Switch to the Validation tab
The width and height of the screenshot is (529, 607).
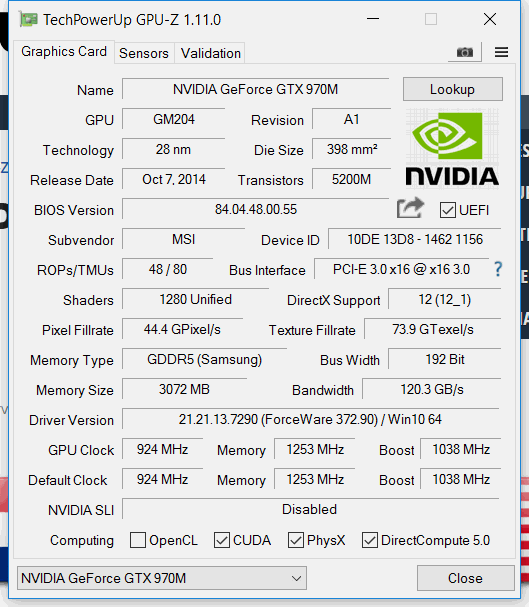click(x=211, y=53)
